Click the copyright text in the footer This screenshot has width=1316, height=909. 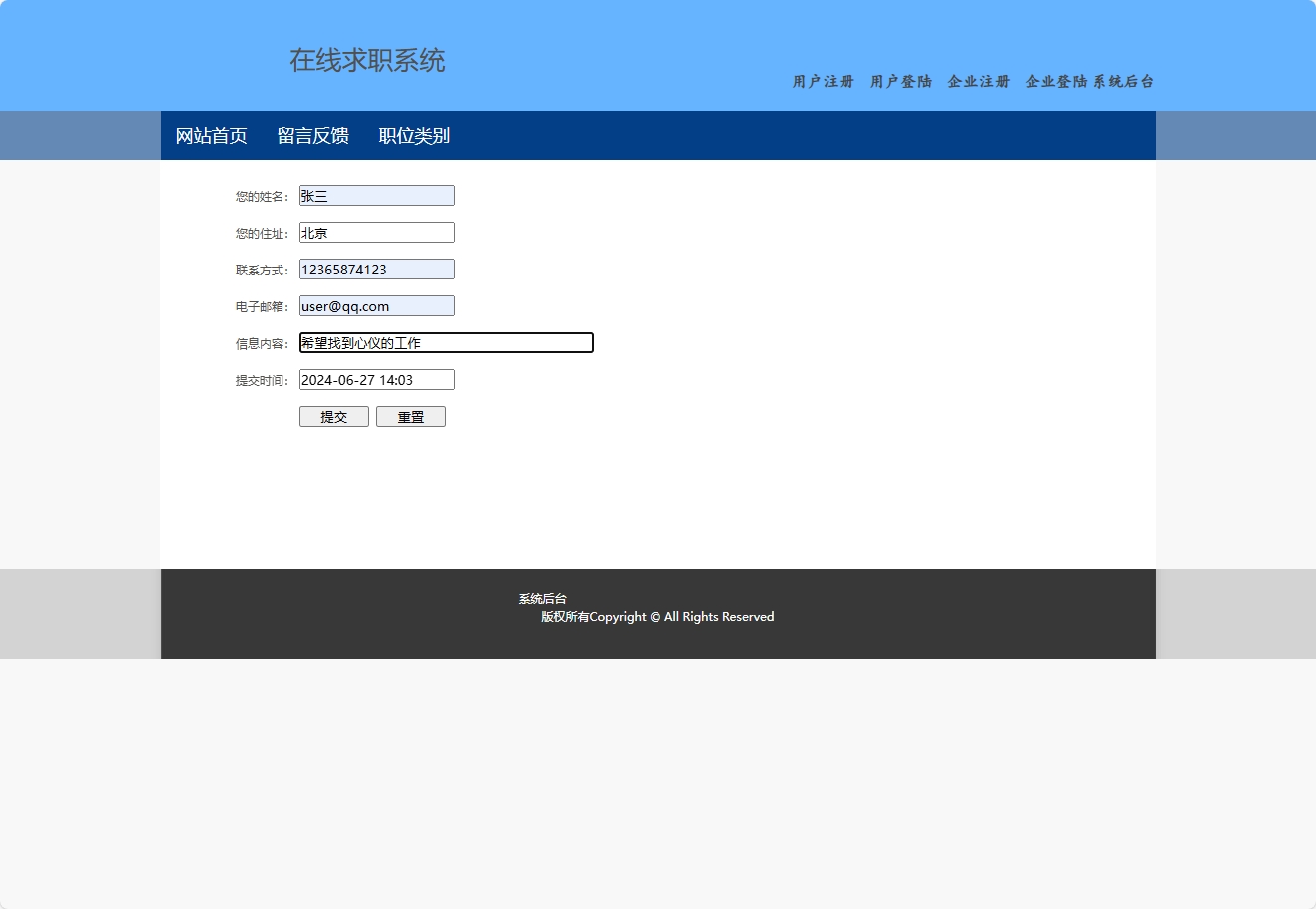tap(658, 616)
